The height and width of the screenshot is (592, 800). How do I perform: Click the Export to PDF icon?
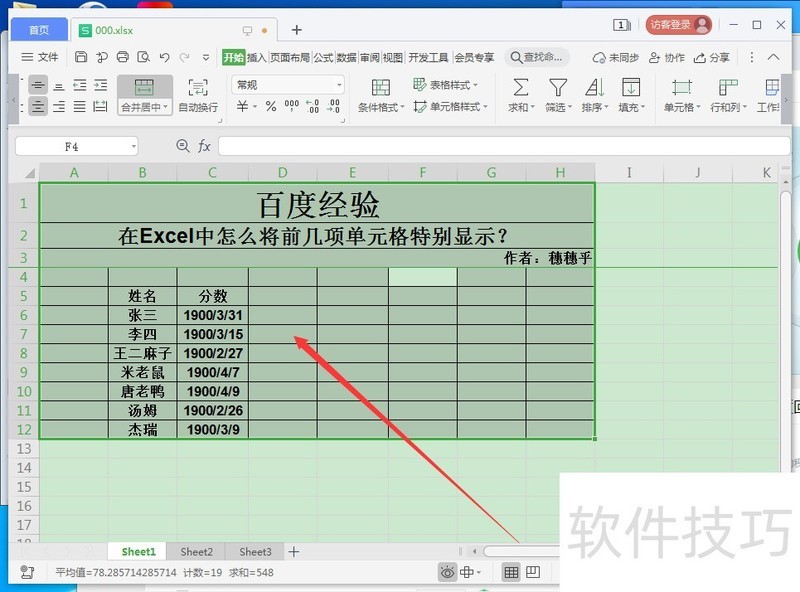(x=102, y=57)
